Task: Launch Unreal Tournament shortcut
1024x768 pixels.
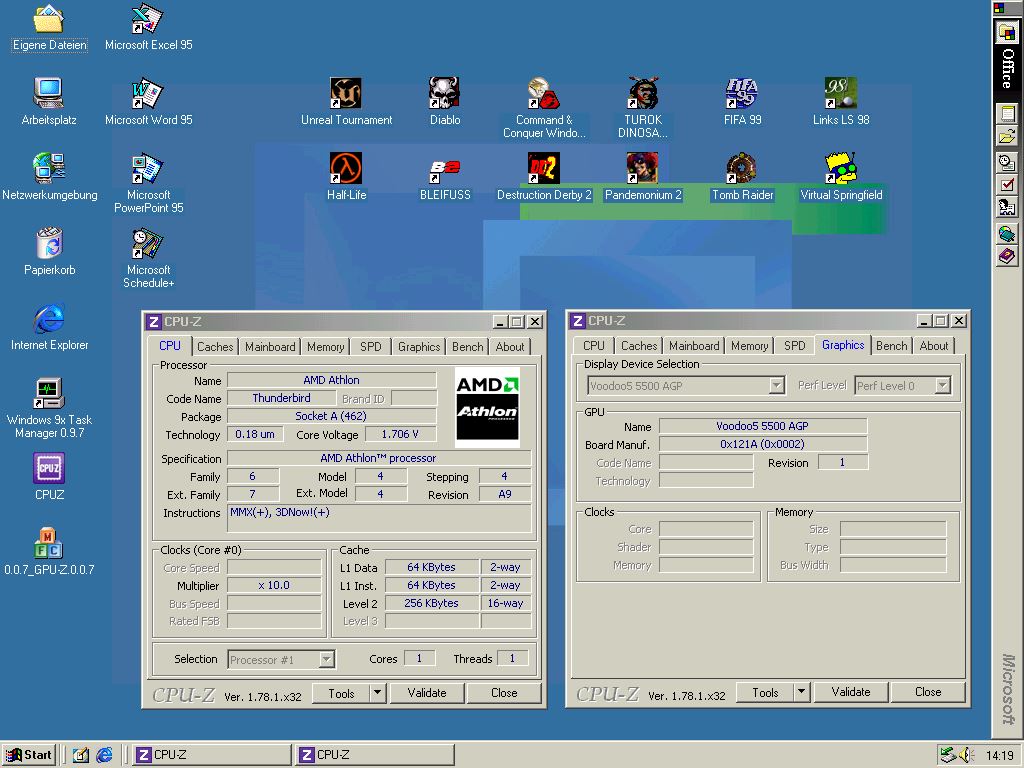Action: tap(346, 93)
